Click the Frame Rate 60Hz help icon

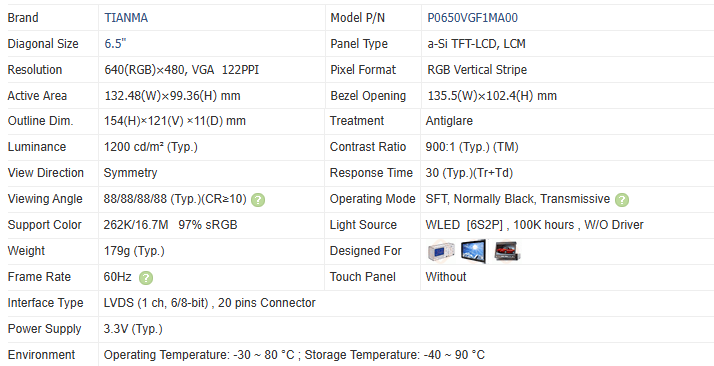click(146, 278)
